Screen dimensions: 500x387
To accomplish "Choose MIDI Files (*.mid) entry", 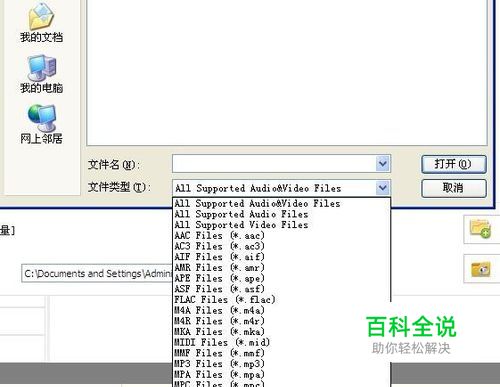I will (282, 342).
